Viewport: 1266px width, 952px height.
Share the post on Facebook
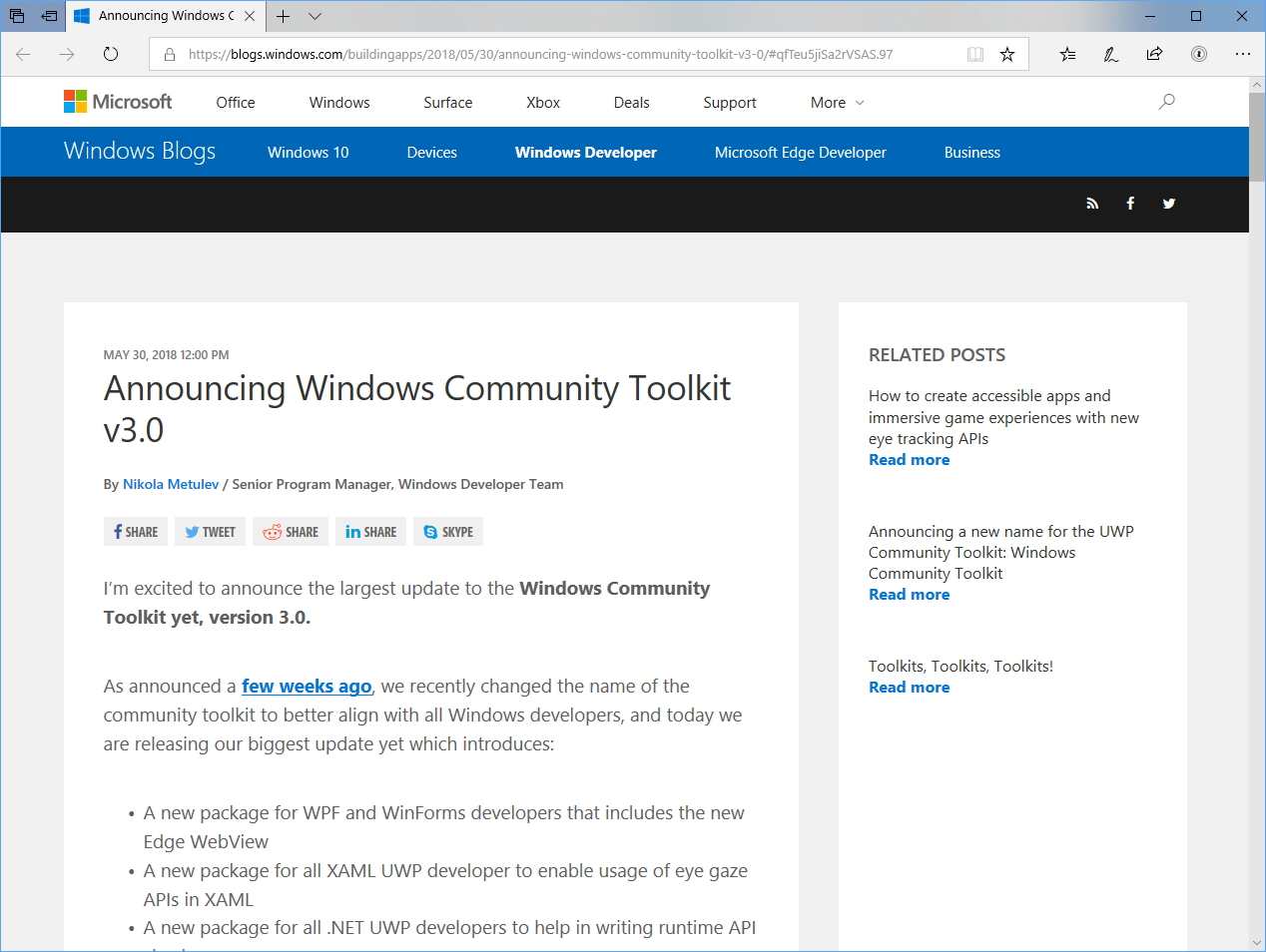(x=135, y=532)
